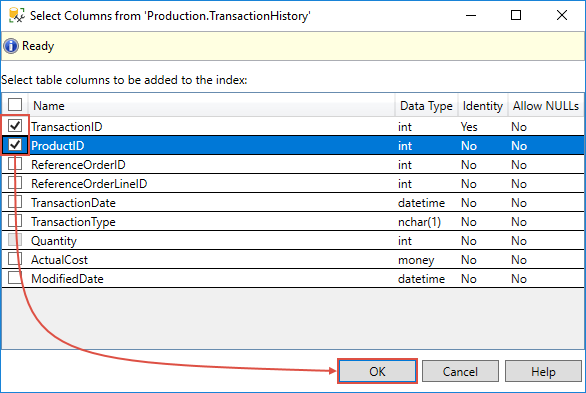Click the dialog window icon in title bar
The height and width of the screenshot is (393, 586).
pos(16,16)
